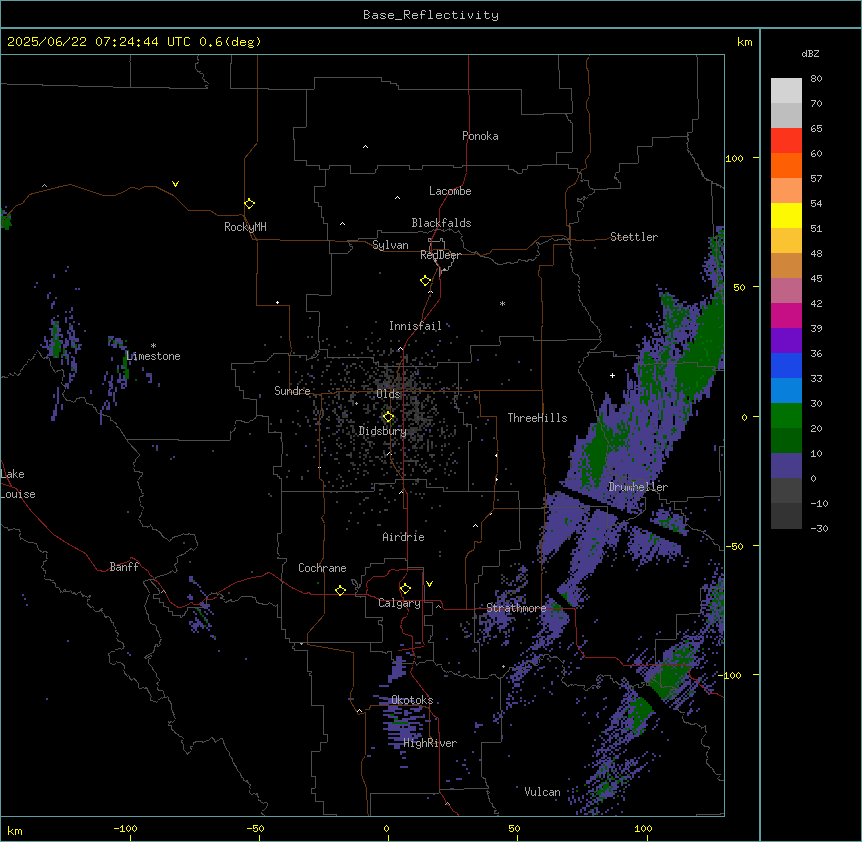Click the km unit label at top right
The width and height of the screenshot is (862, 842).
[745, 42]
